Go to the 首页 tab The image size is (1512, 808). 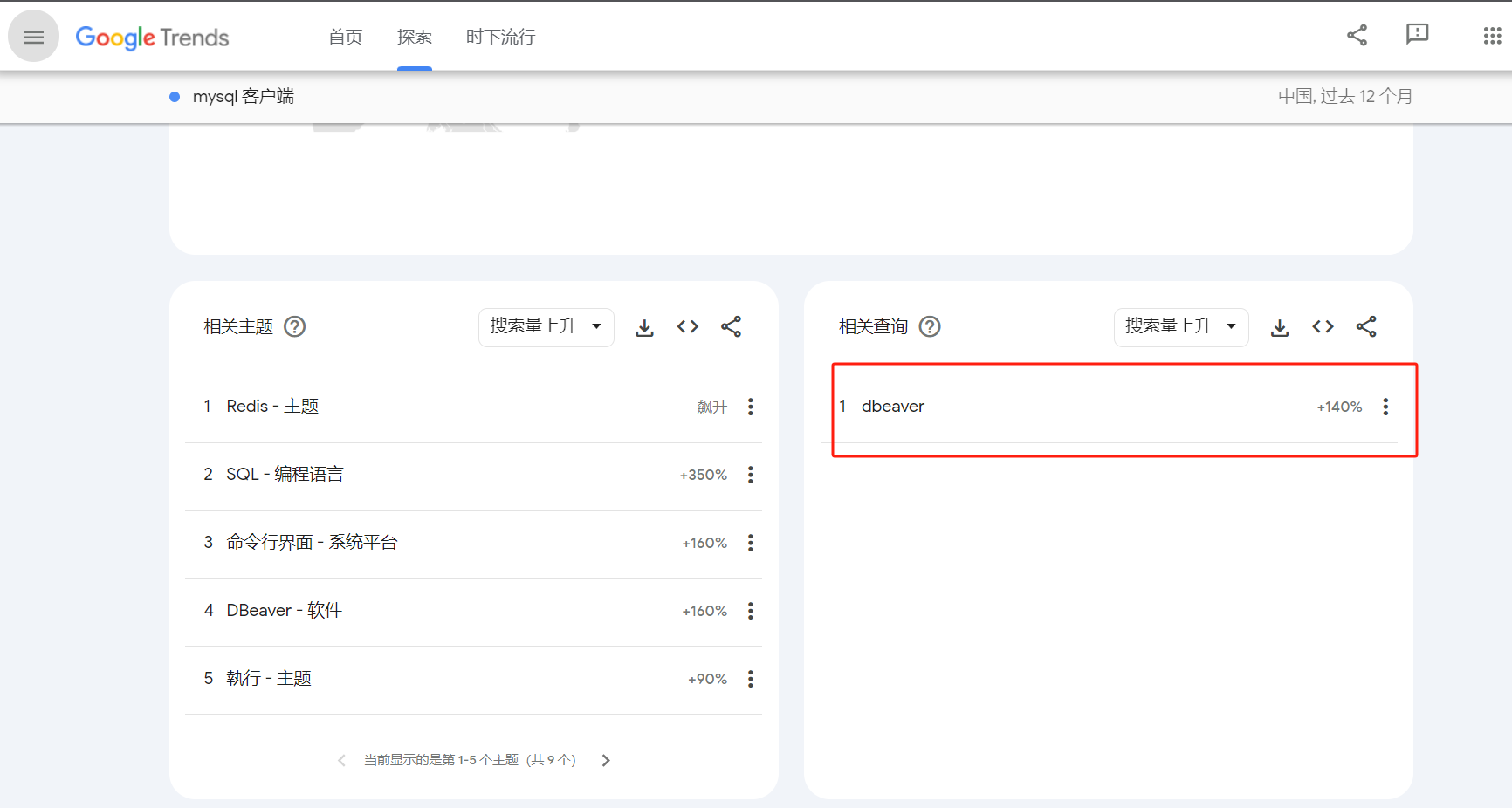pyautogui.click(x=345, y=37)
